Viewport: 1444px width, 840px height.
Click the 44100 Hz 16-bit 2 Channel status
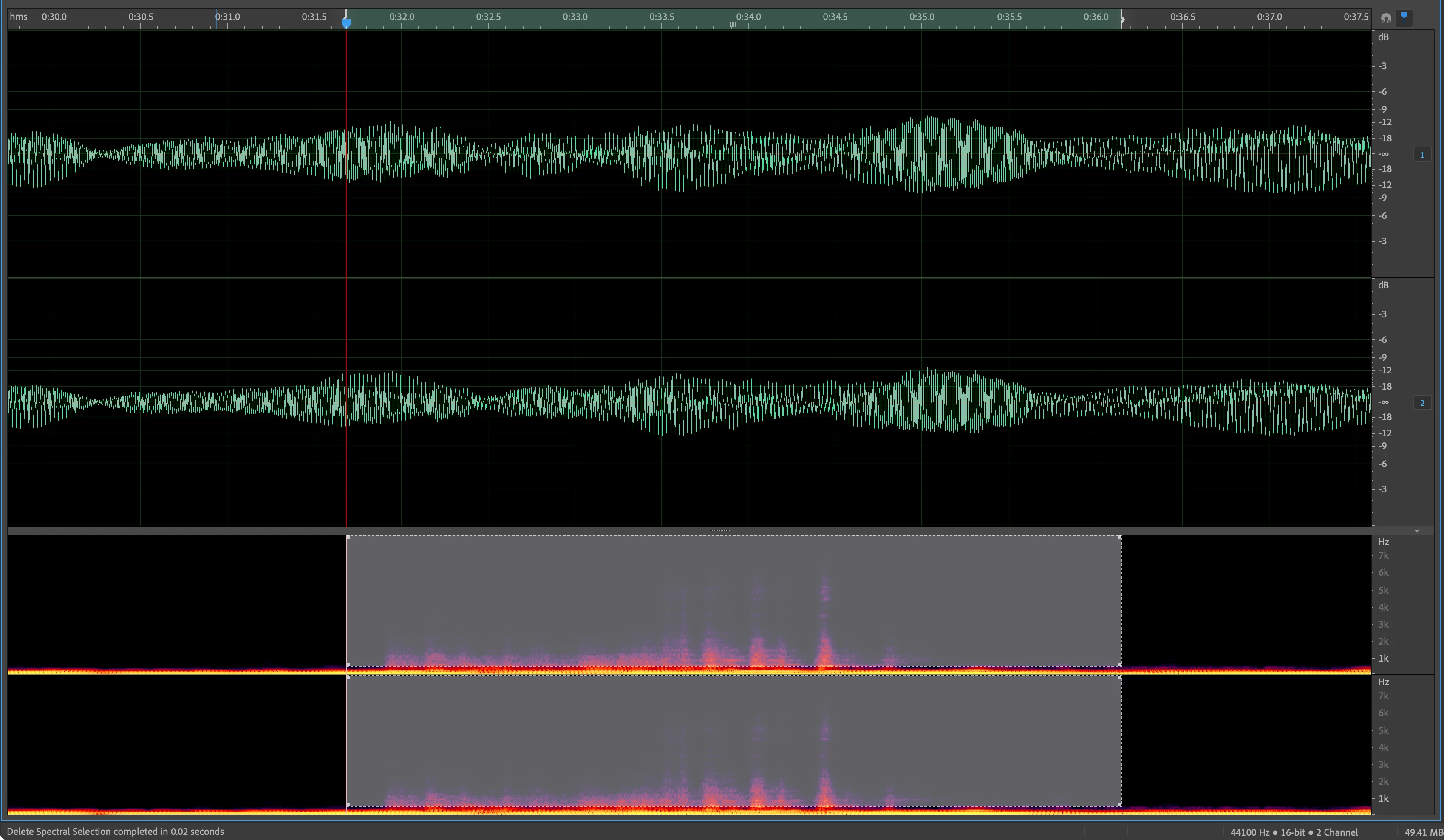click(x=1294, y=832)
